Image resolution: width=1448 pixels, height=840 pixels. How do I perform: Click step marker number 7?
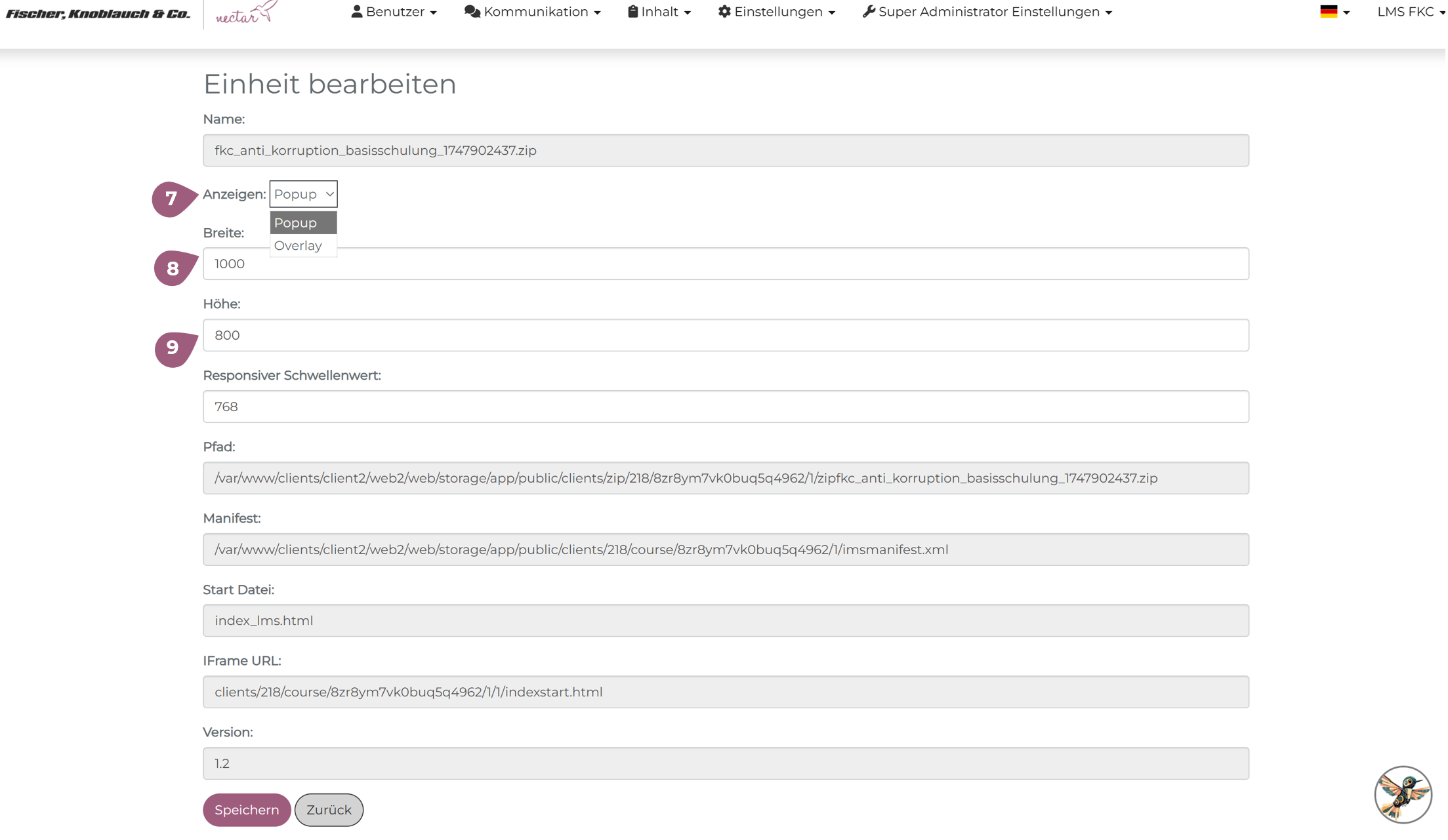click(172, 199)
